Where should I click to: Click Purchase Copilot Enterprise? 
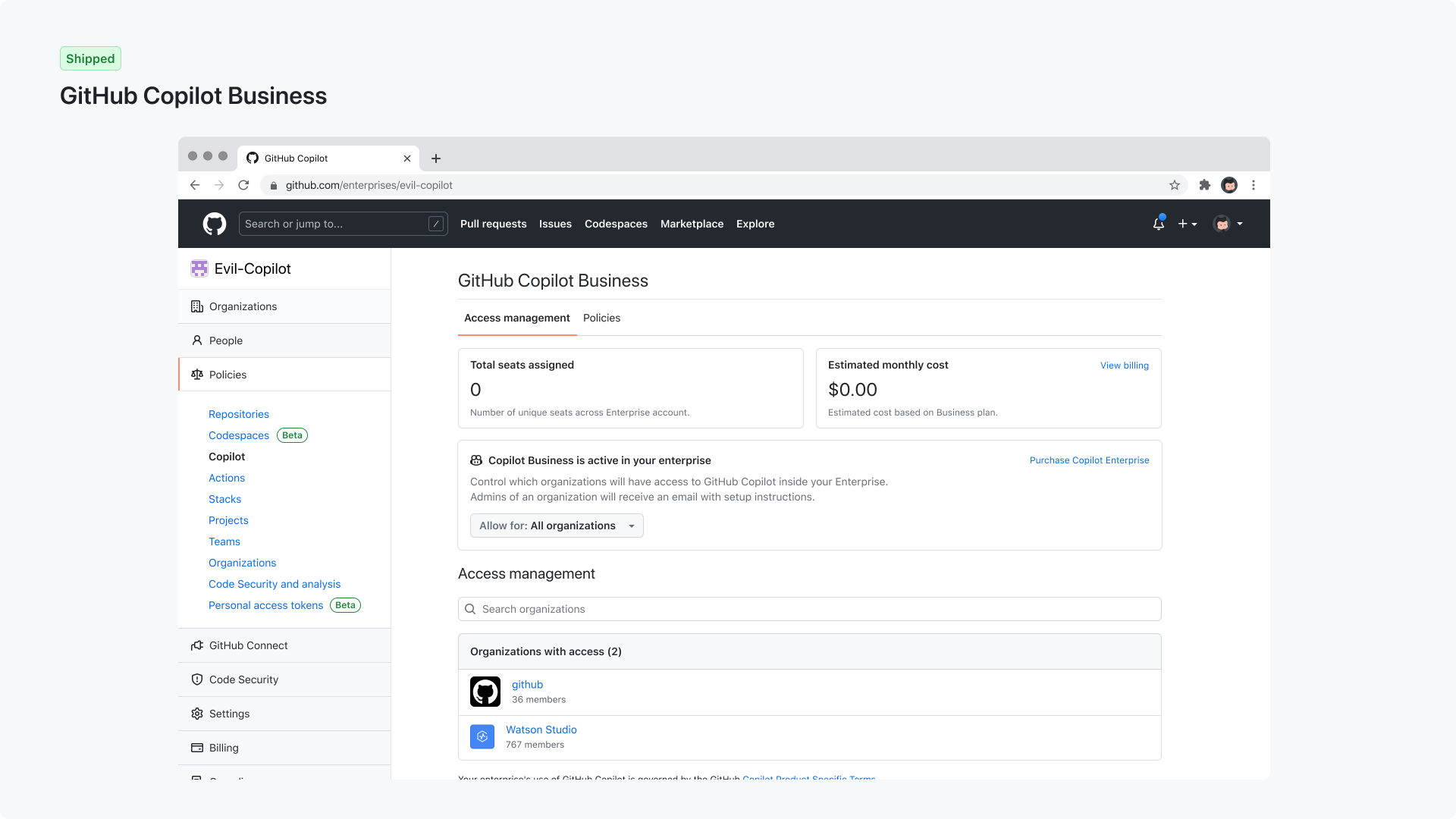[x=1089, y=460]
